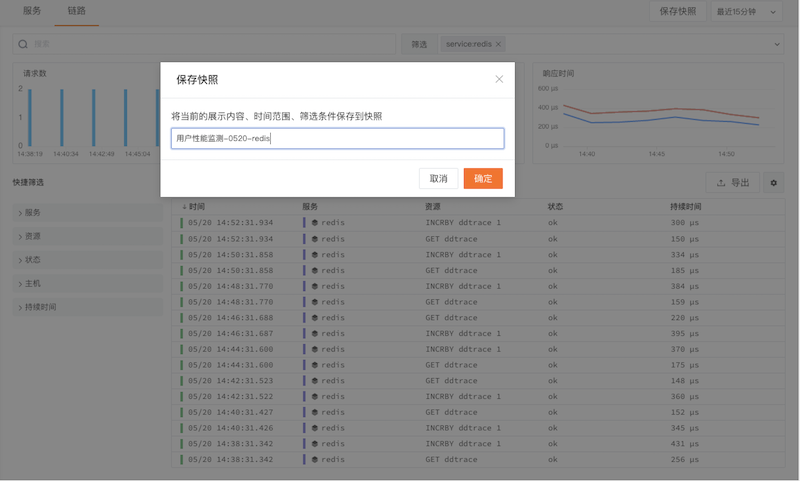Expand the 资源 quick filter
The image size is (800, 481).
(x=88, y=236)
